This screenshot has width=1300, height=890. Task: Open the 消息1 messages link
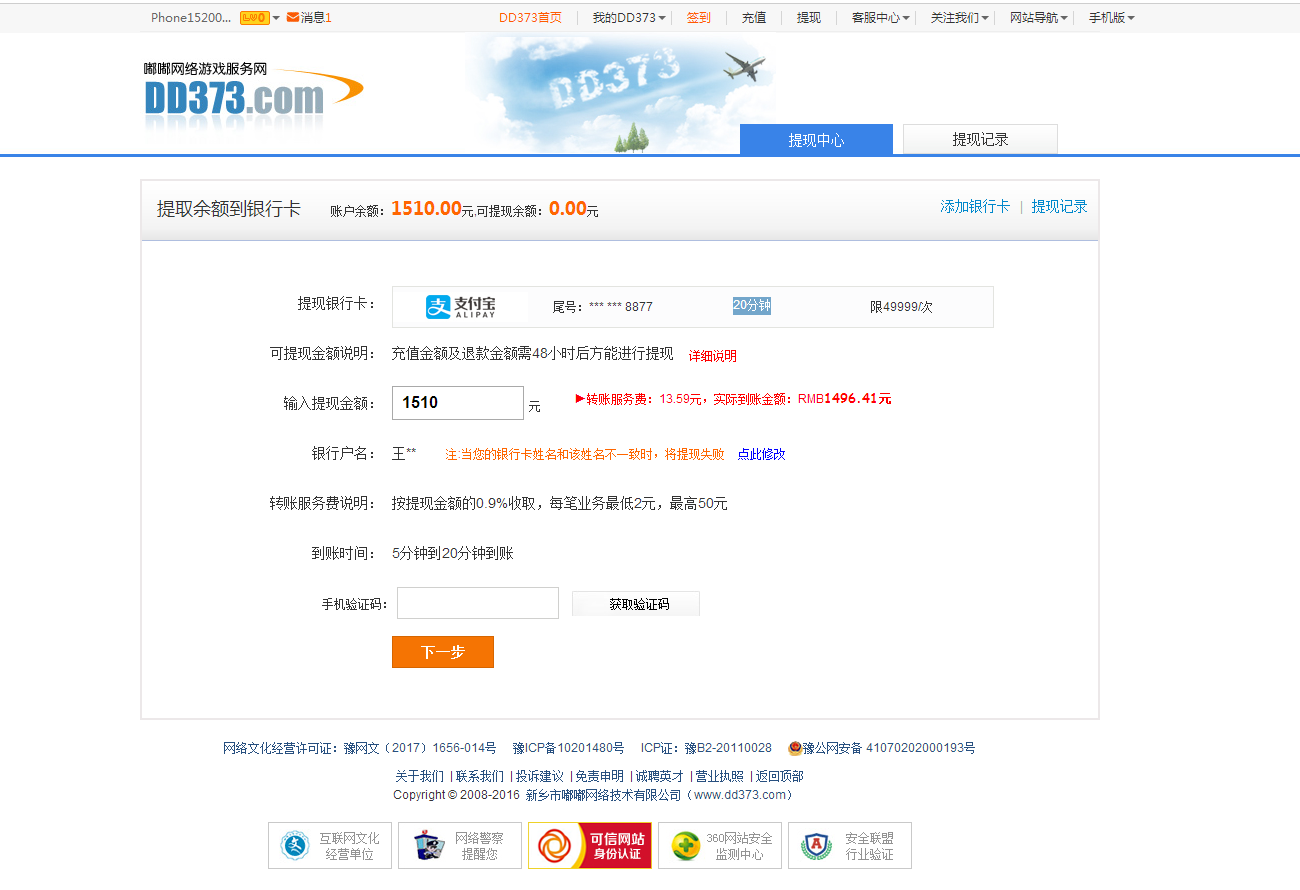pyautogui.click(x=316, y=17)
